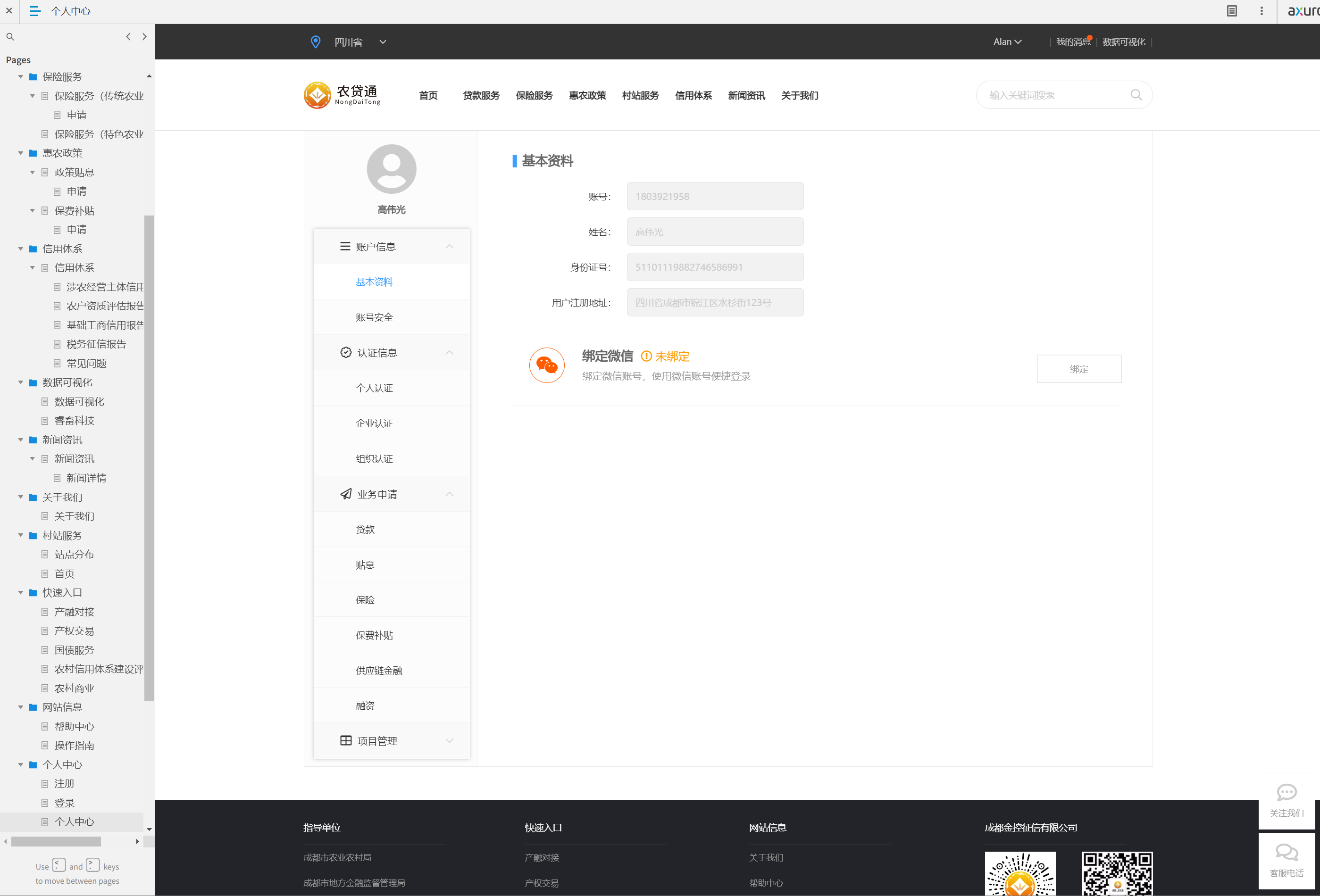Click the magnifier icon in the keyword search box
Viewport: 1320px width, 896px height.
pos(1136,95)
